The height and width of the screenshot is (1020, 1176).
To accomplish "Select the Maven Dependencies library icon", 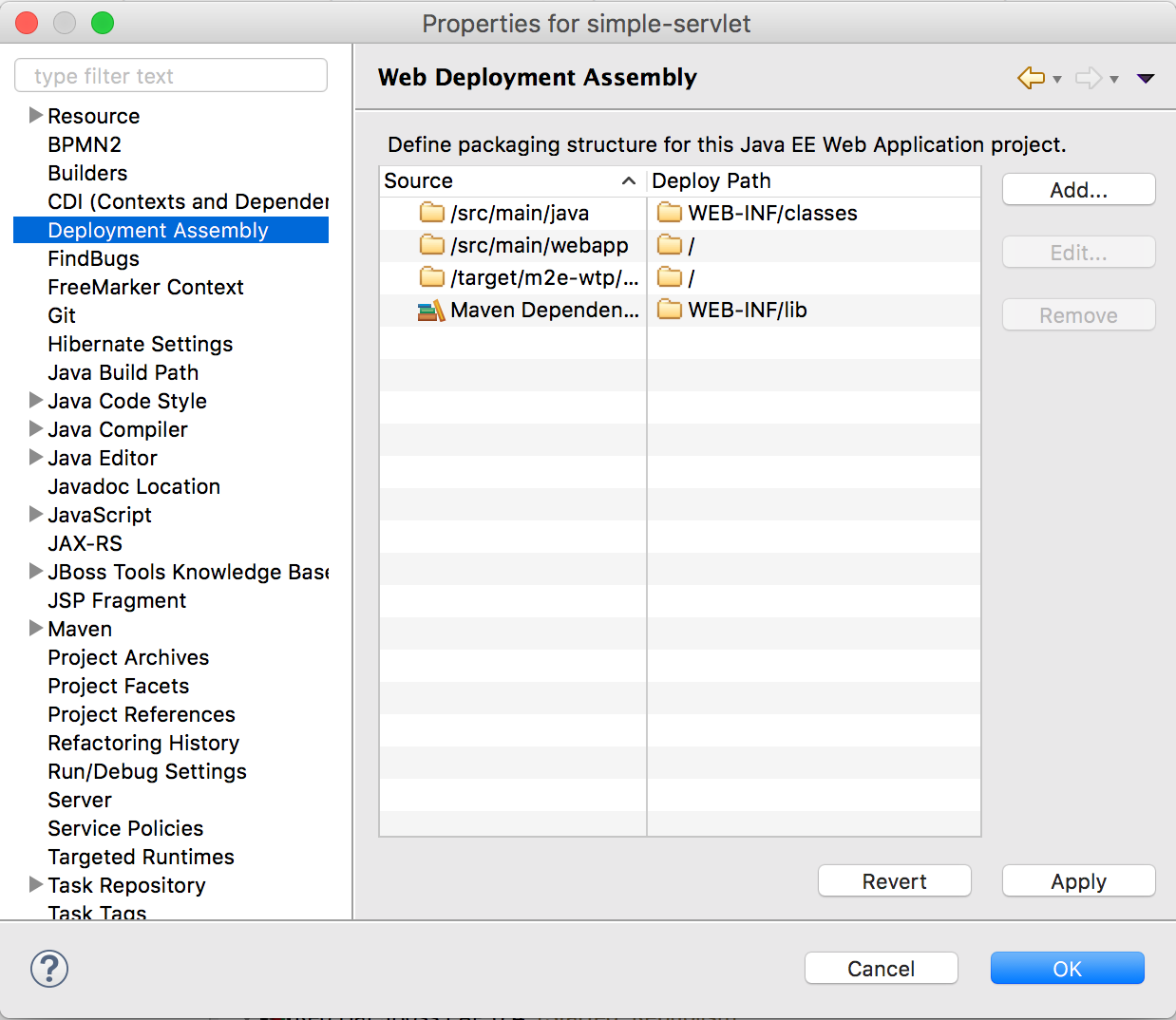I will (432, 310).
